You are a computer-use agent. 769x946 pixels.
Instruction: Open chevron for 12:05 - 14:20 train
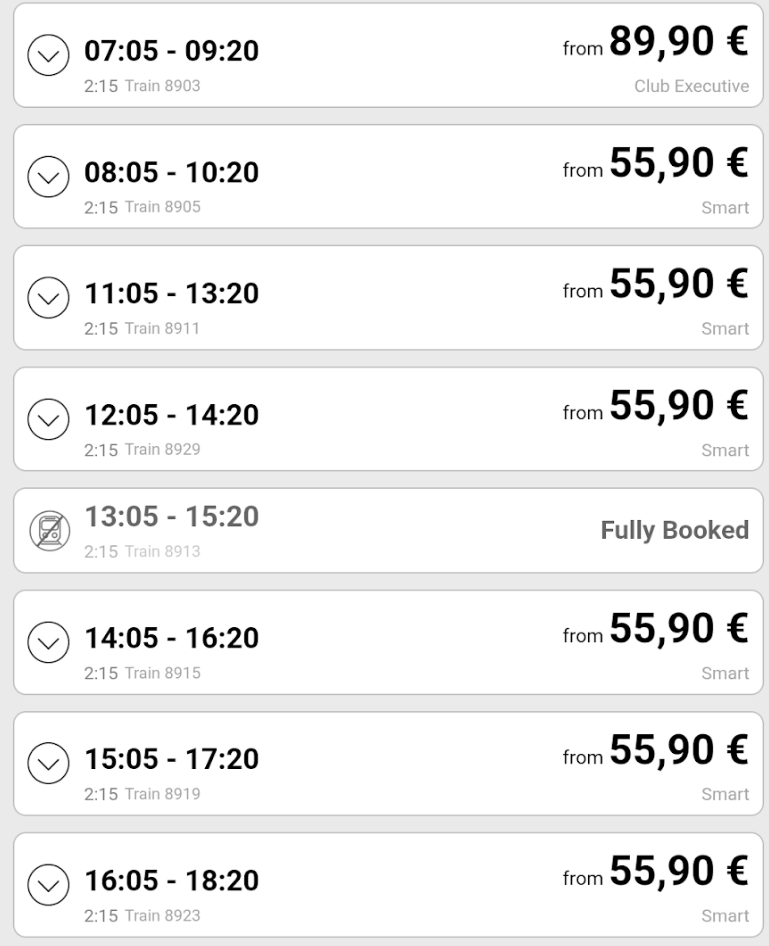pos(48,421)
